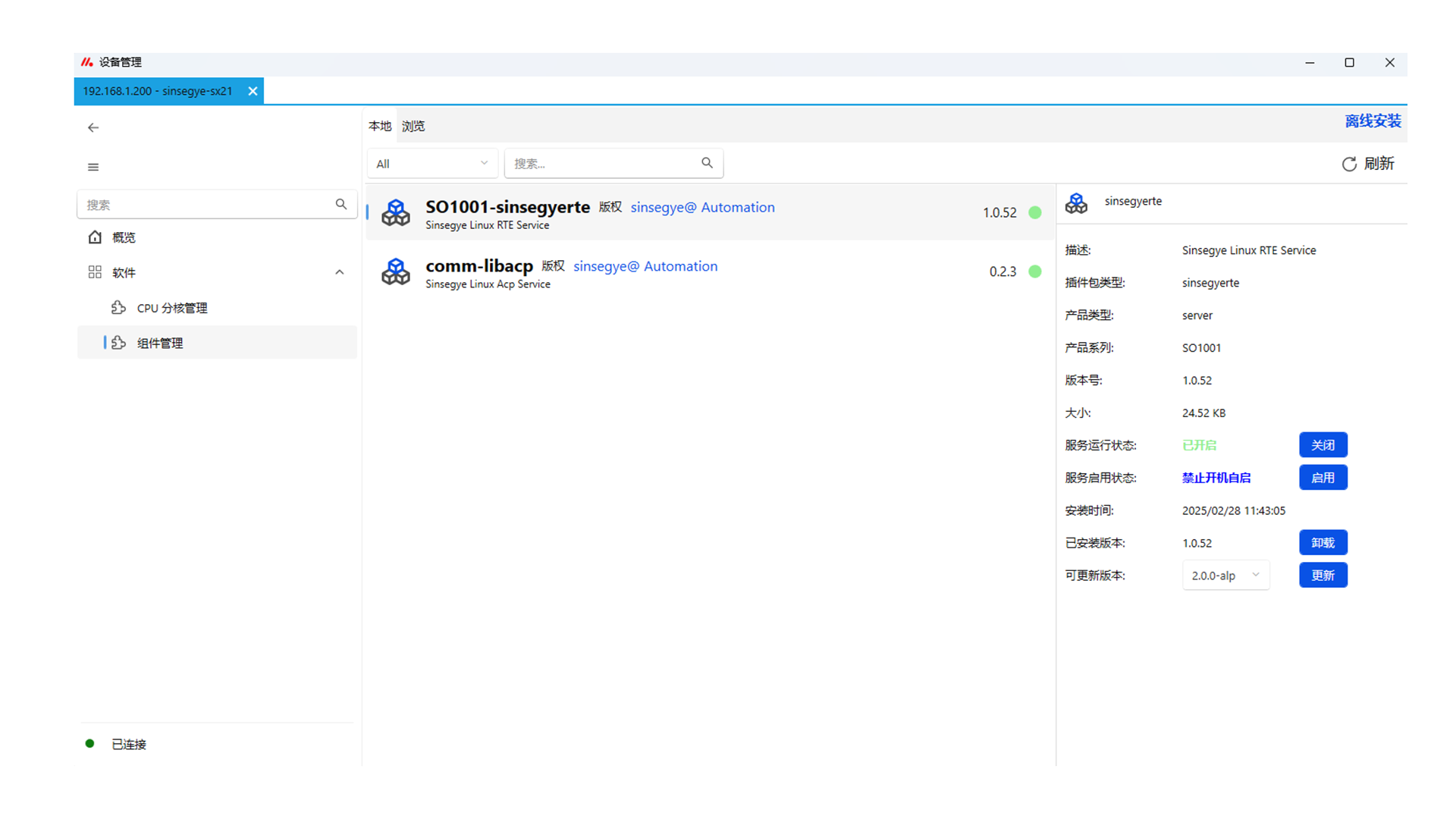Click the 离线安装 link
This screenshot has height=819, width=1456.
pyautogui.click(x=1373, y=121)
